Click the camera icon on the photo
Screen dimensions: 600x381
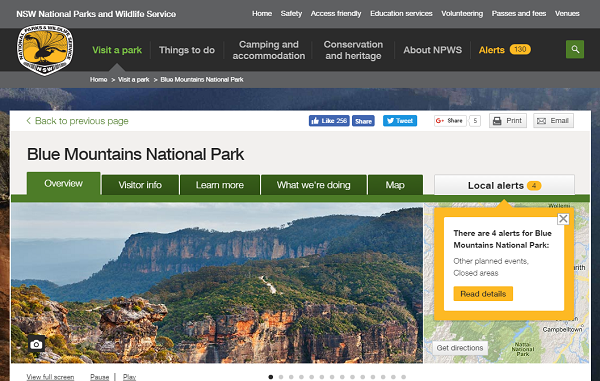[x=36, y=344]
